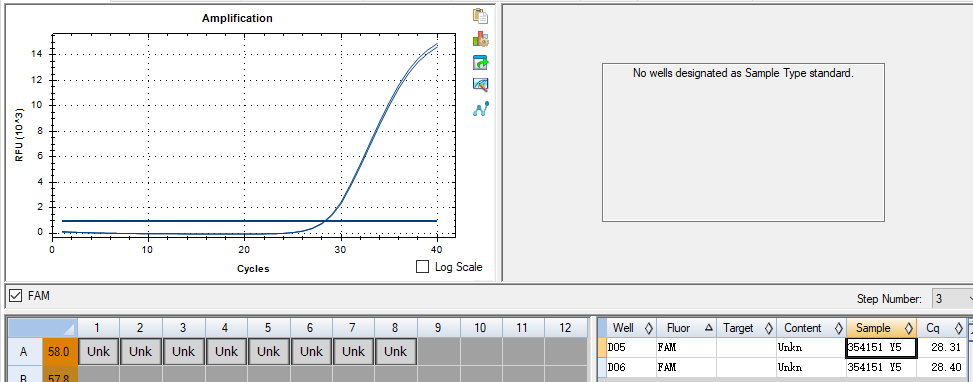Copy the amplification chart to clipboard

click(480, 16)
